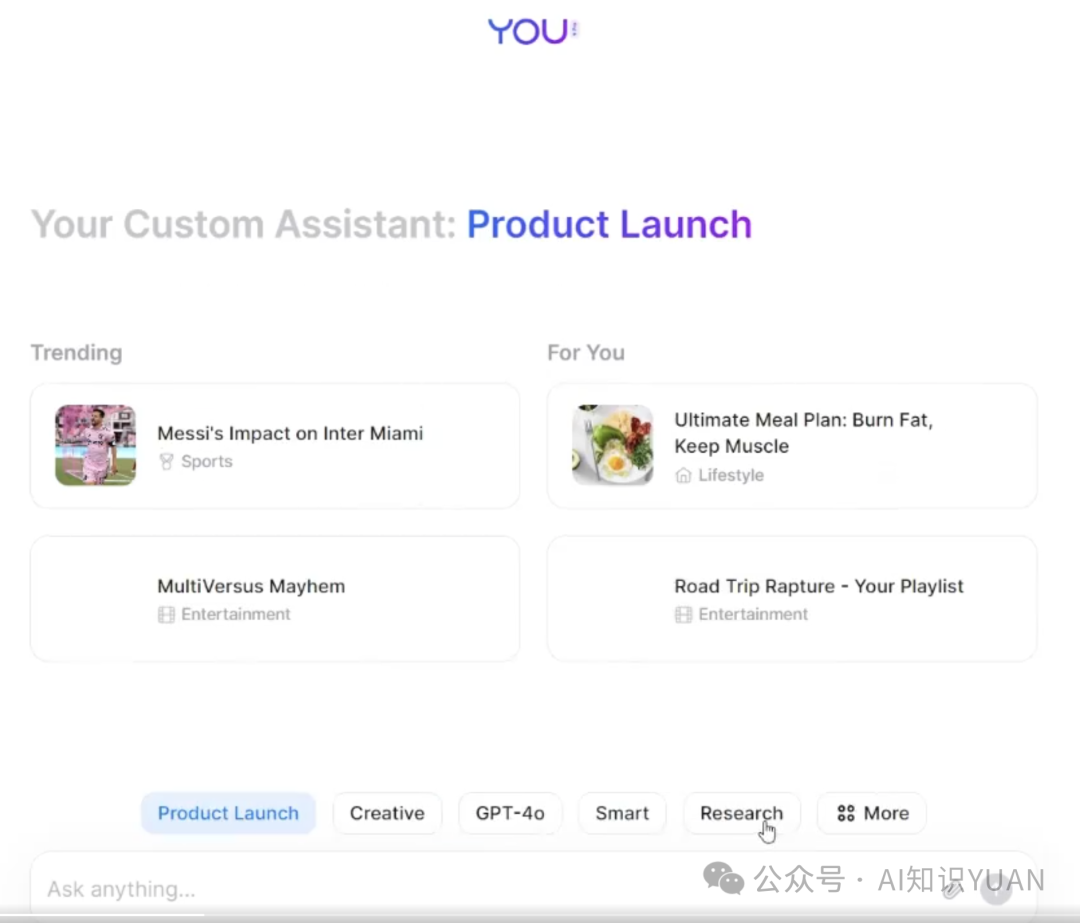Select the Product Launch mode chip
The width and height of the screenshot is (1080, 923).
(228, 814)
